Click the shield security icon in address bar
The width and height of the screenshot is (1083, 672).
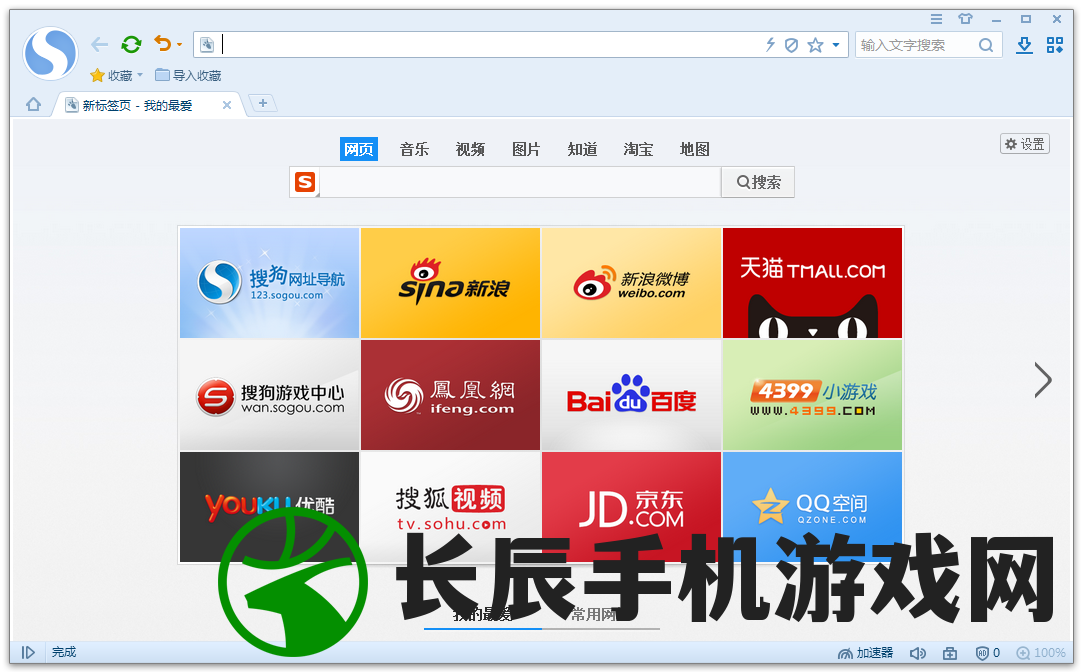click(792, 45)
